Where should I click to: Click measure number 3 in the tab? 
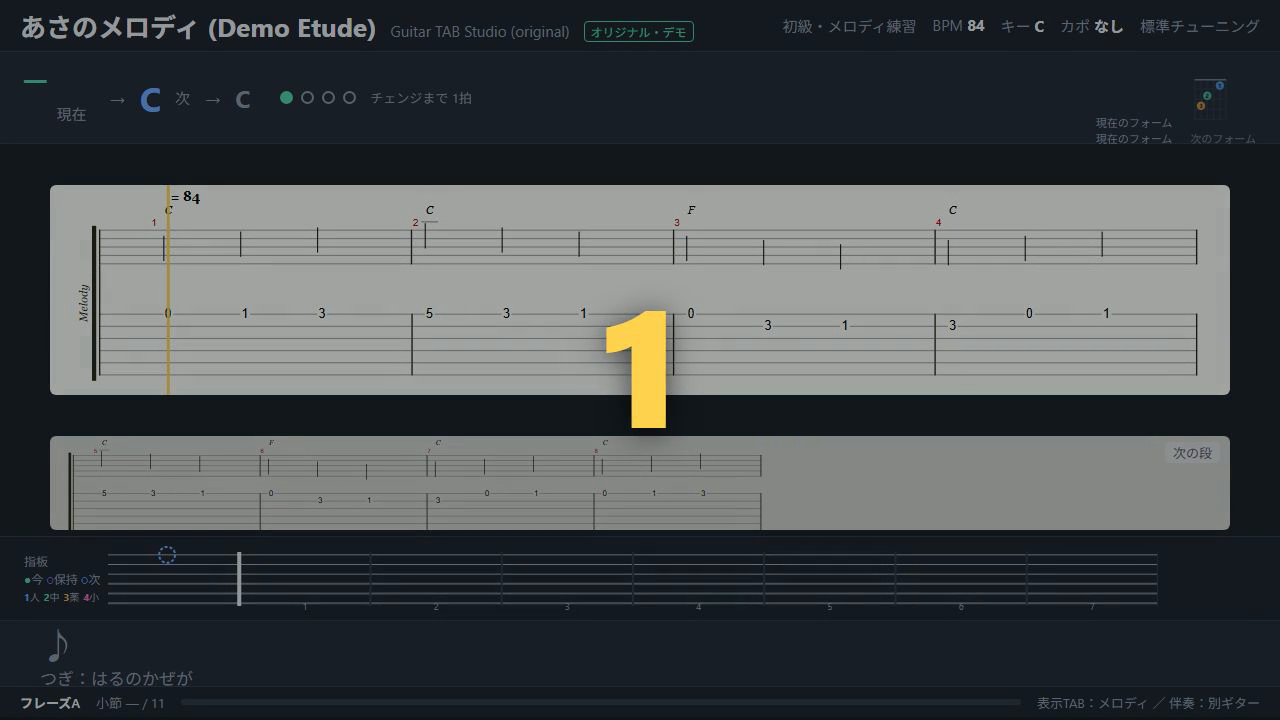676,223
